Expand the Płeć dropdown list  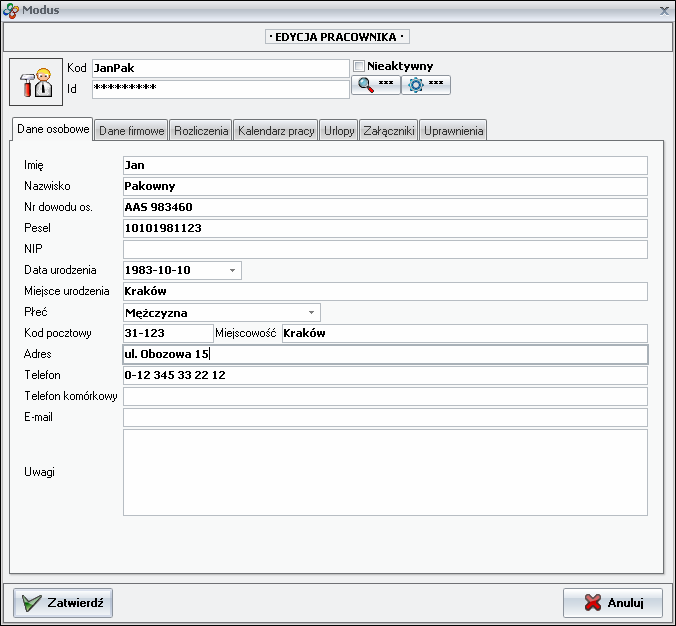click(x=311, y=312)
